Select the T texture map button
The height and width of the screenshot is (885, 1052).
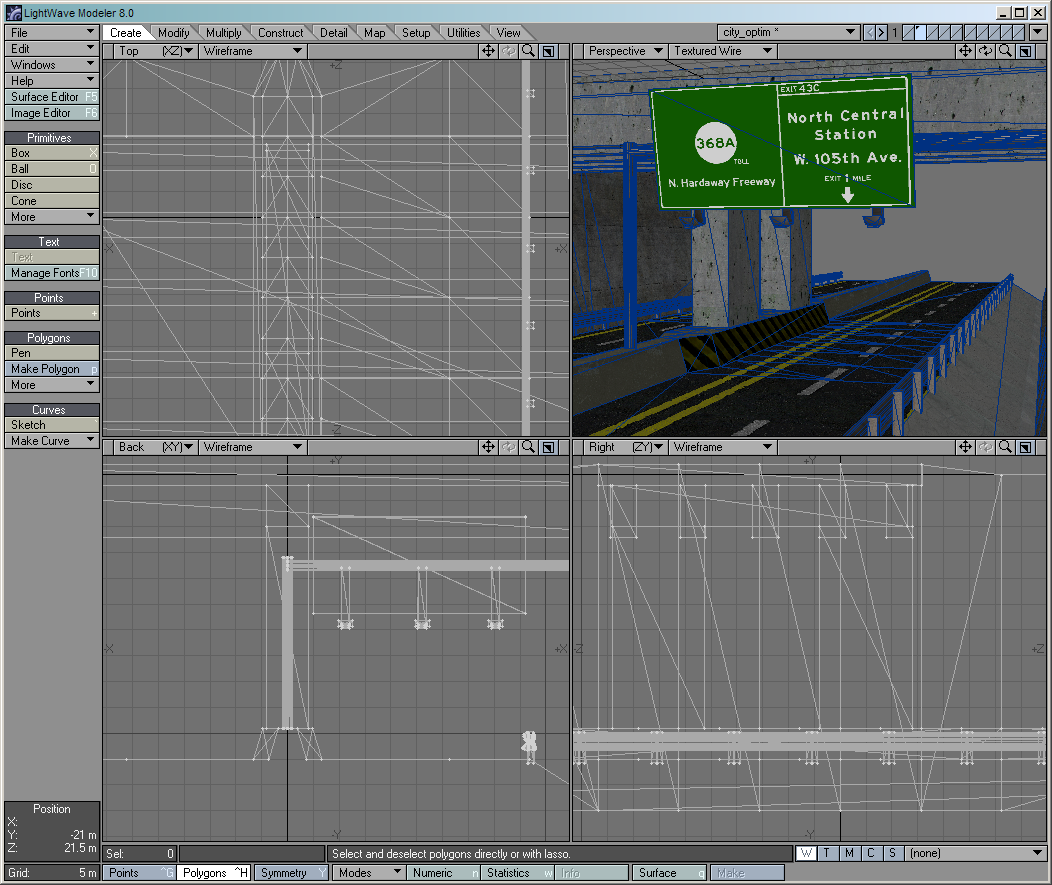coord(827,853)
